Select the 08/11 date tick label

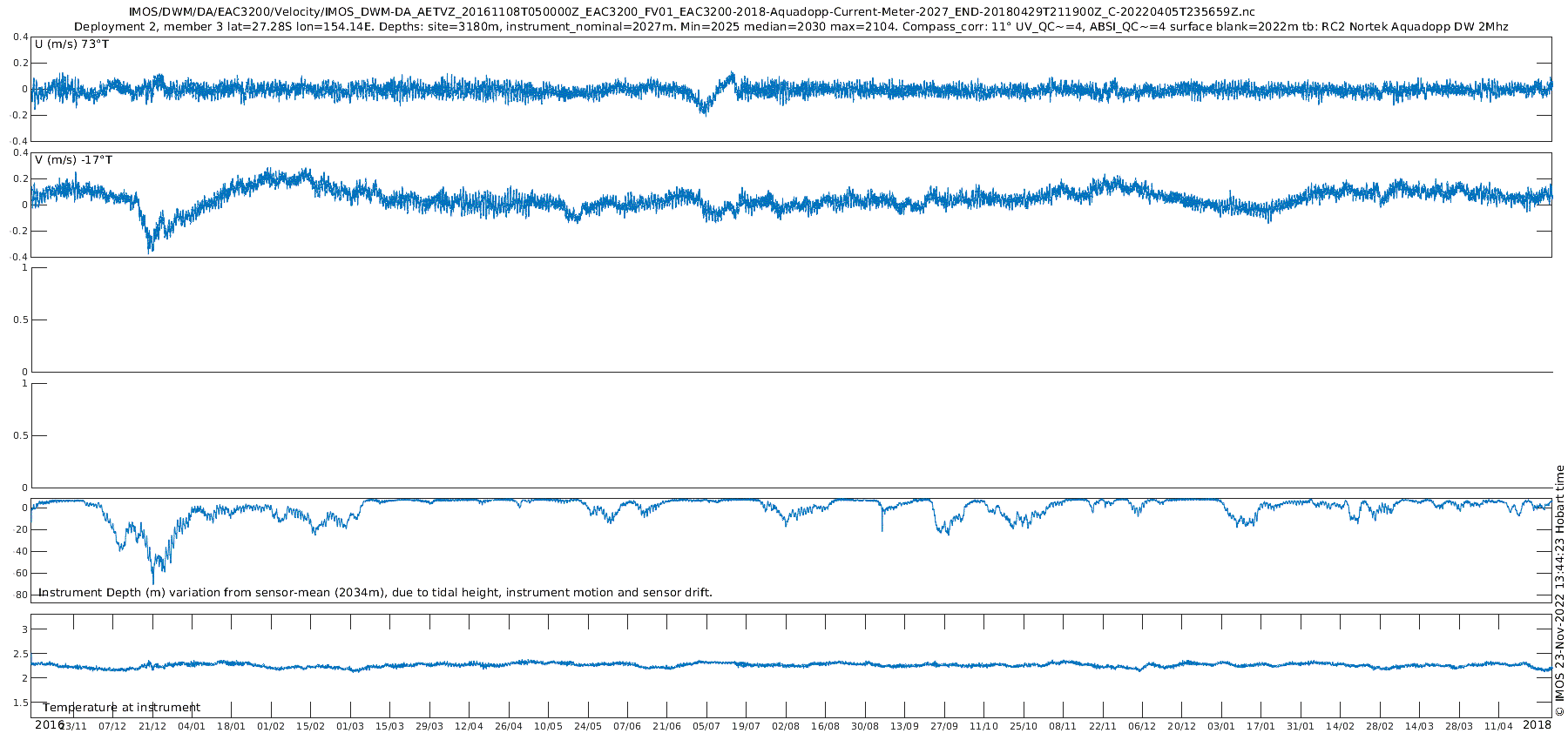pos(1063,727)
